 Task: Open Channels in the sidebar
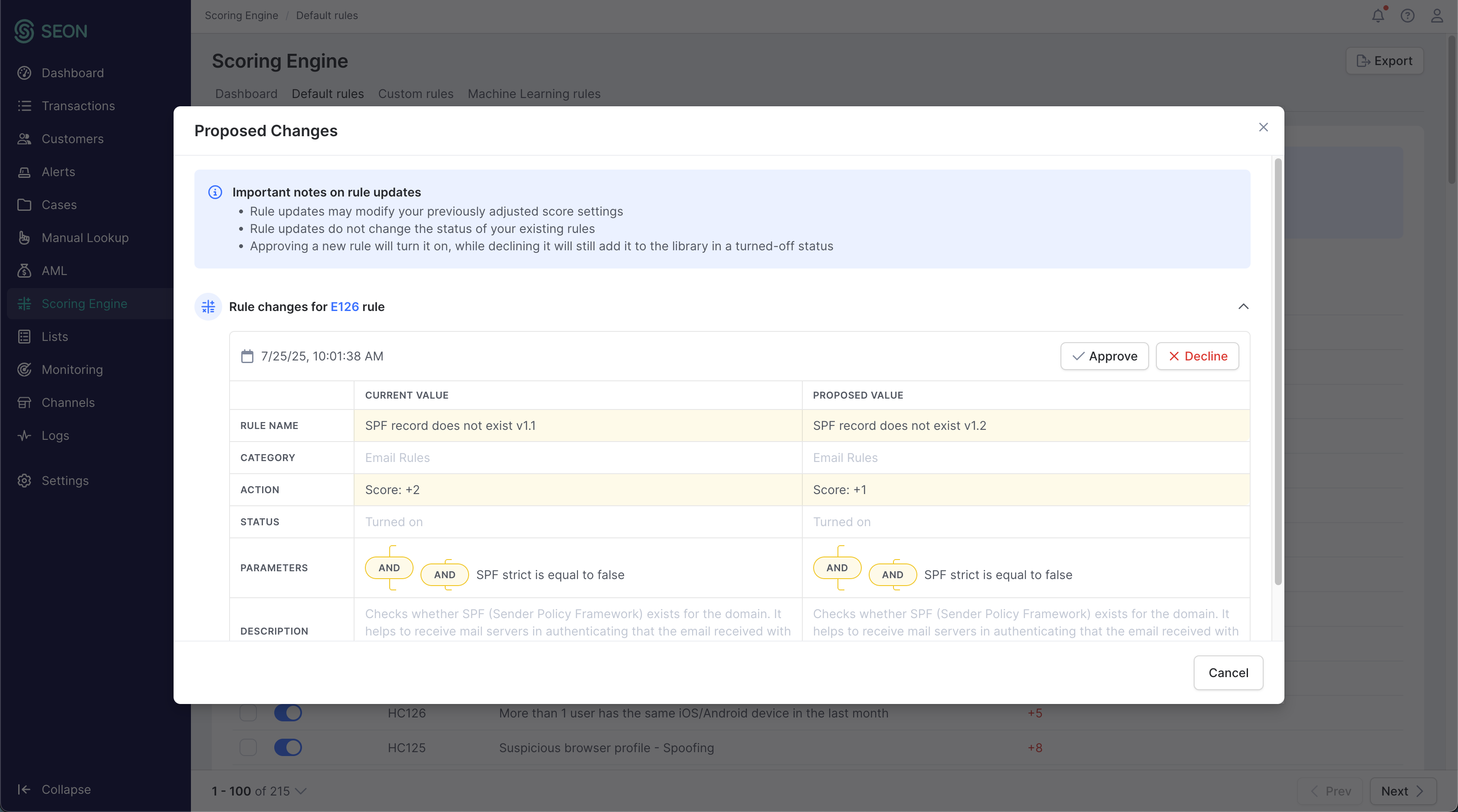[x=68, y=403]
